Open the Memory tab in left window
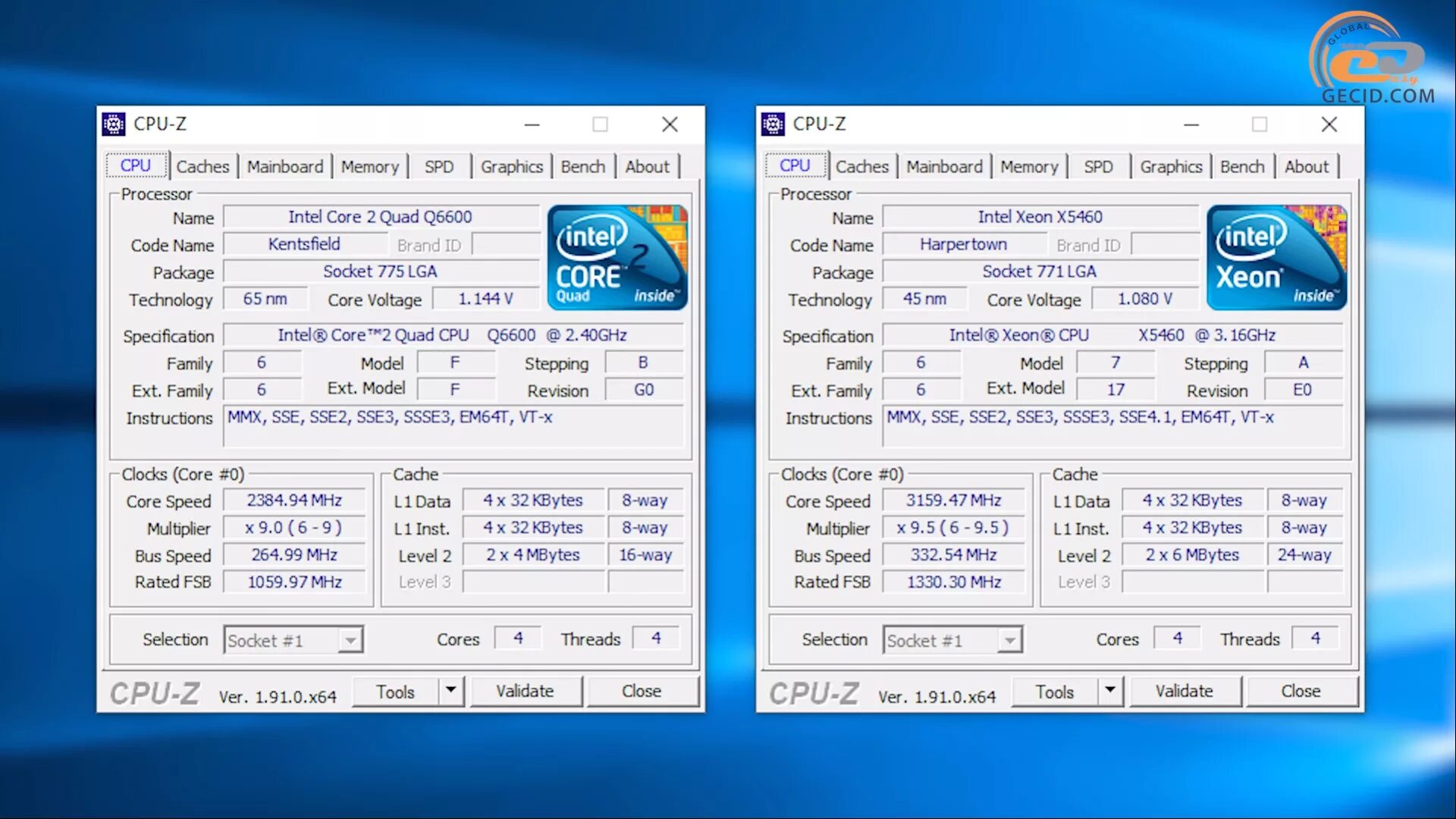1456x819 pixels. click(370, 167)
